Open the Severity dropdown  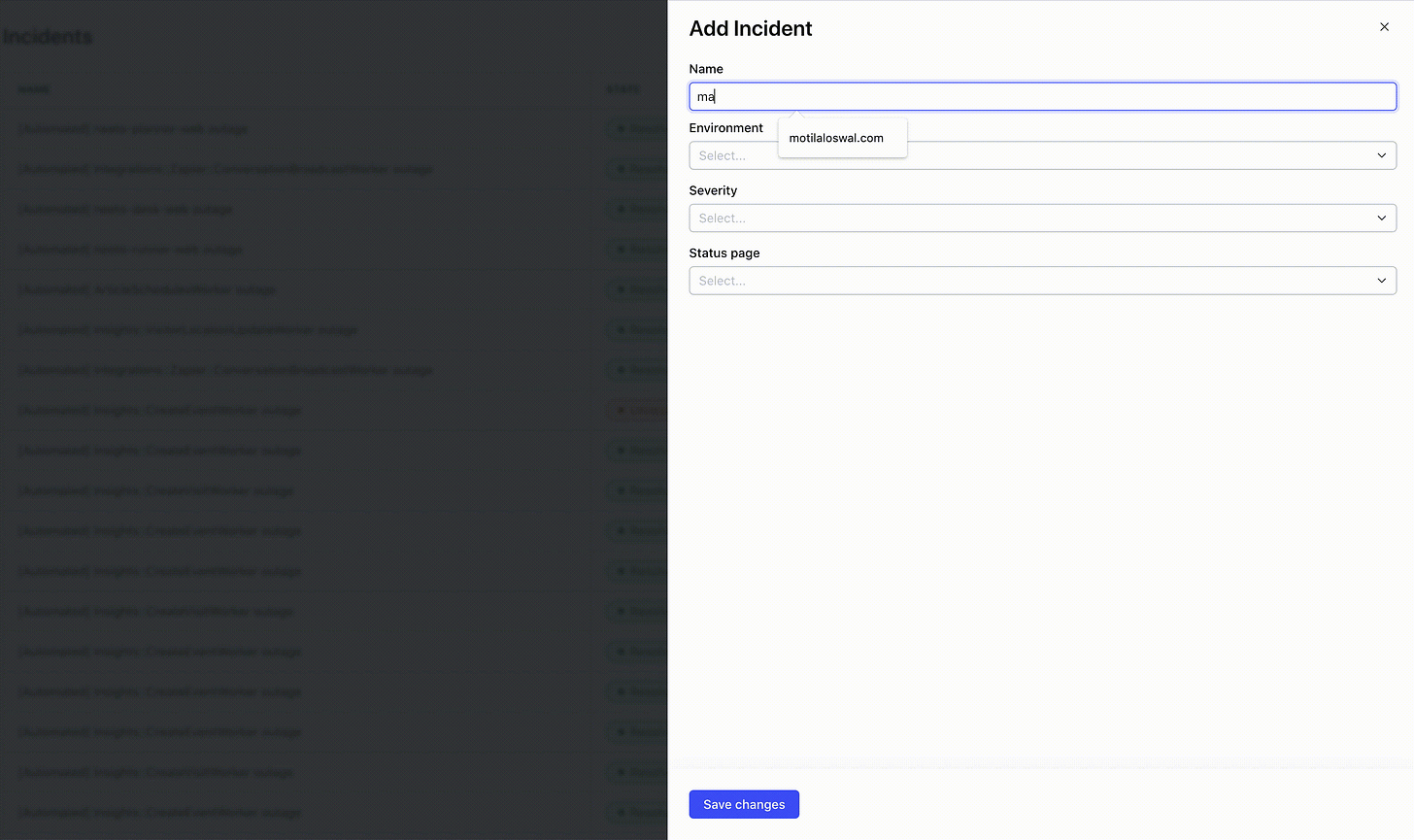tap(1042, 218)
